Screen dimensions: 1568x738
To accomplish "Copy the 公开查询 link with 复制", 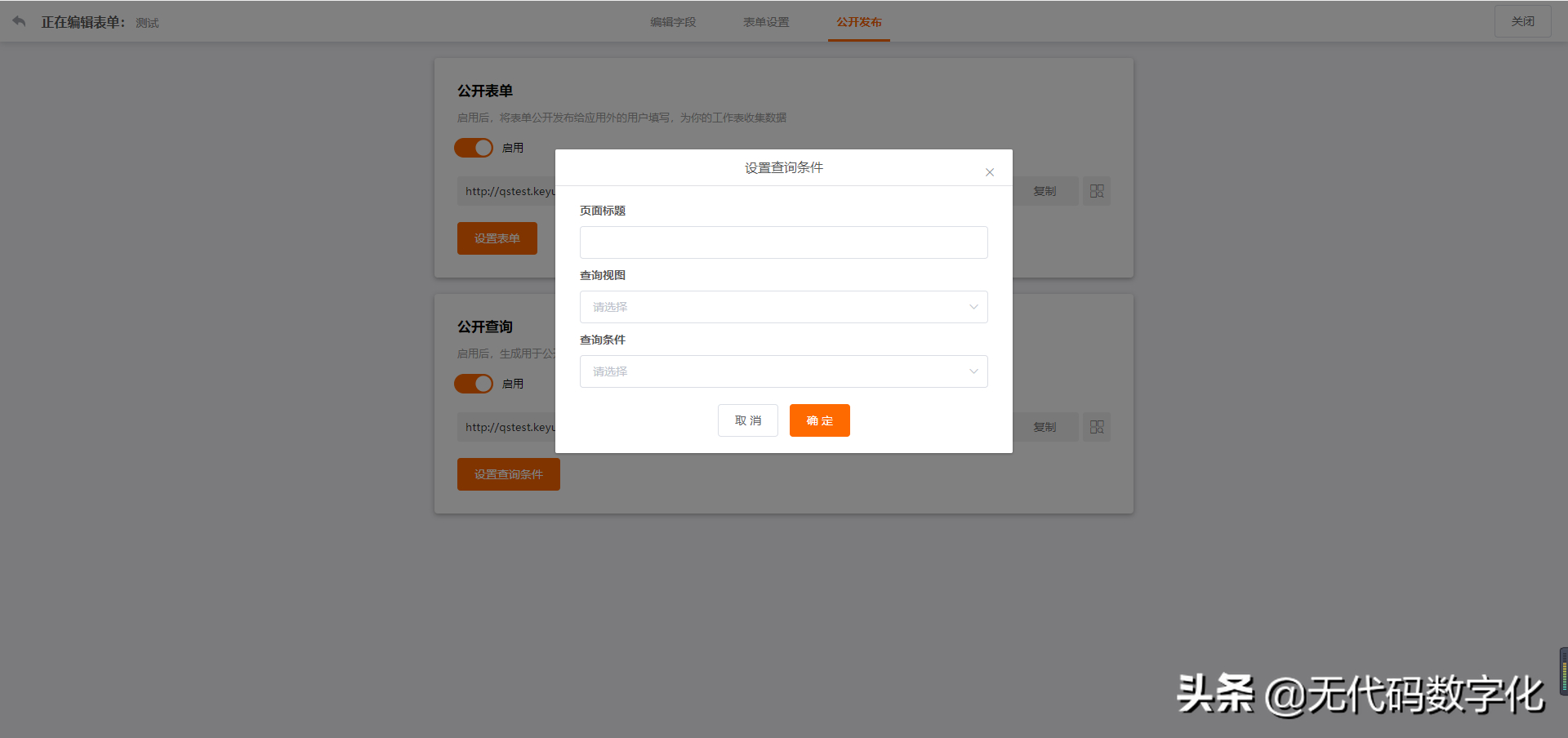I will [1045, 427].
